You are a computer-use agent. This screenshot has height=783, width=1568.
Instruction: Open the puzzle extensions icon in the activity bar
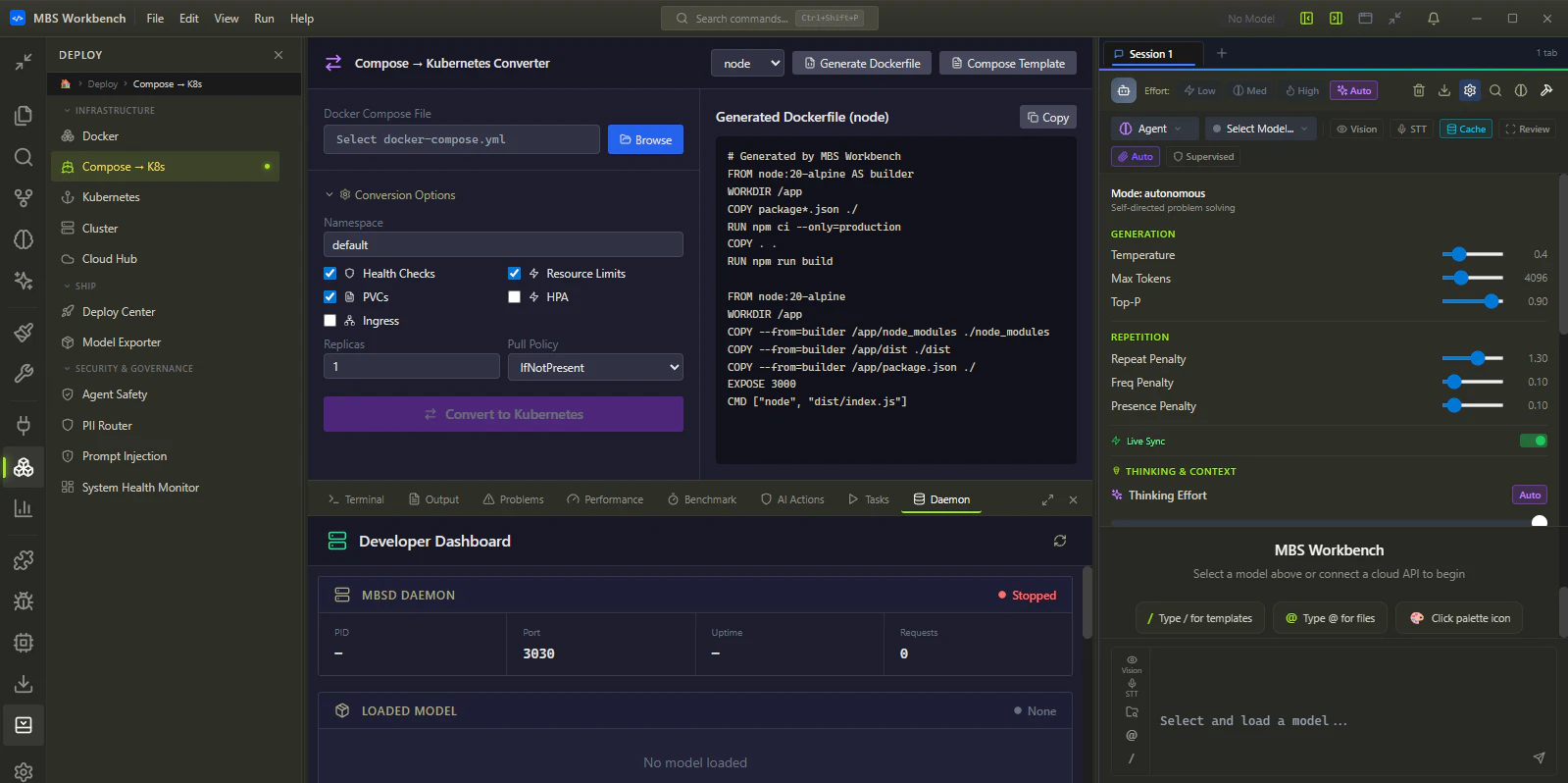click(x=24, y=559)
